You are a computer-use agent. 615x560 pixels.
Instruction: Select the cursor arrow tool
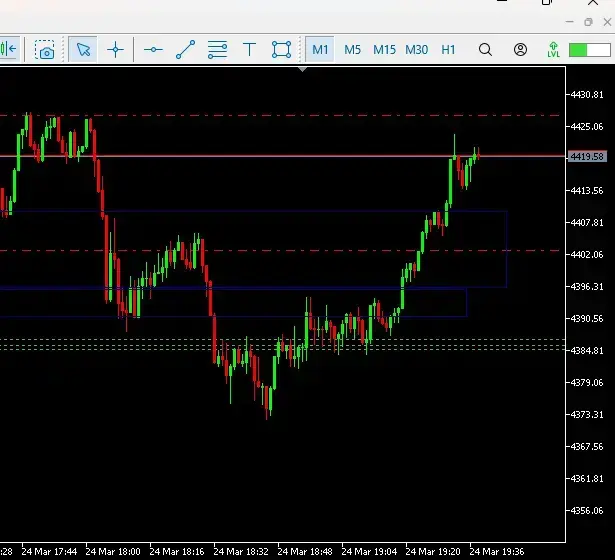[x=83, y=49]
